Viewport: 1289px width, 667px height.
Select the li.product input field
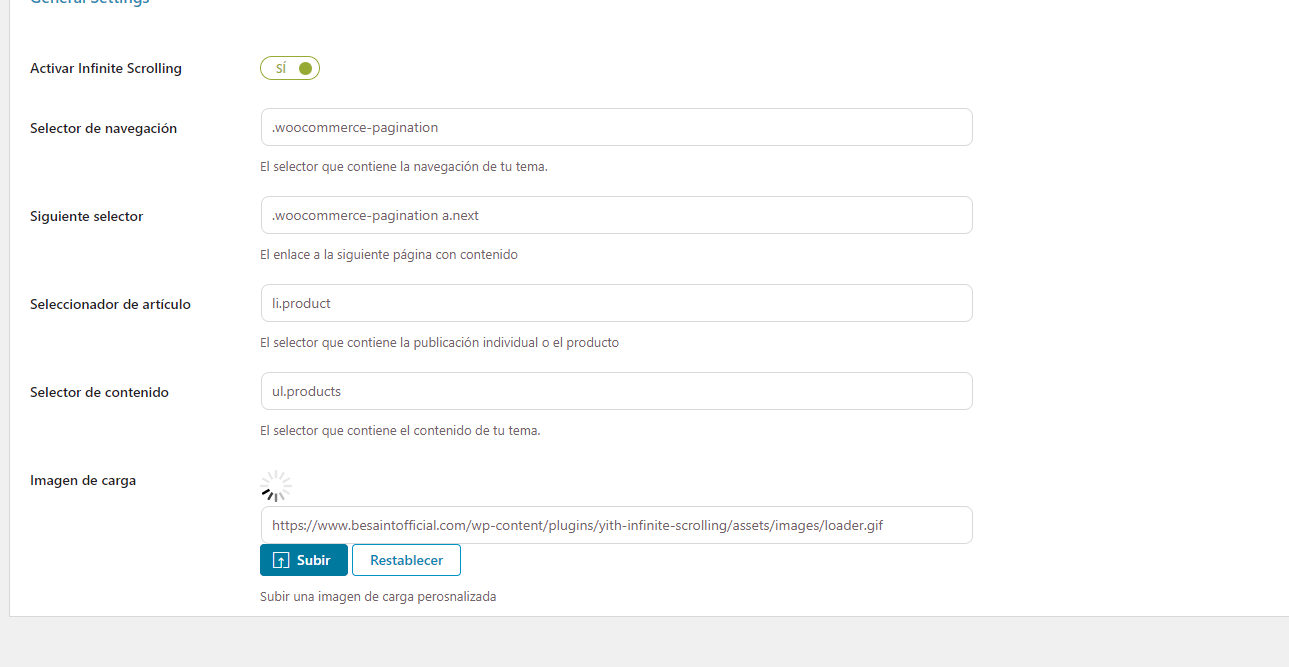point(616,303)
